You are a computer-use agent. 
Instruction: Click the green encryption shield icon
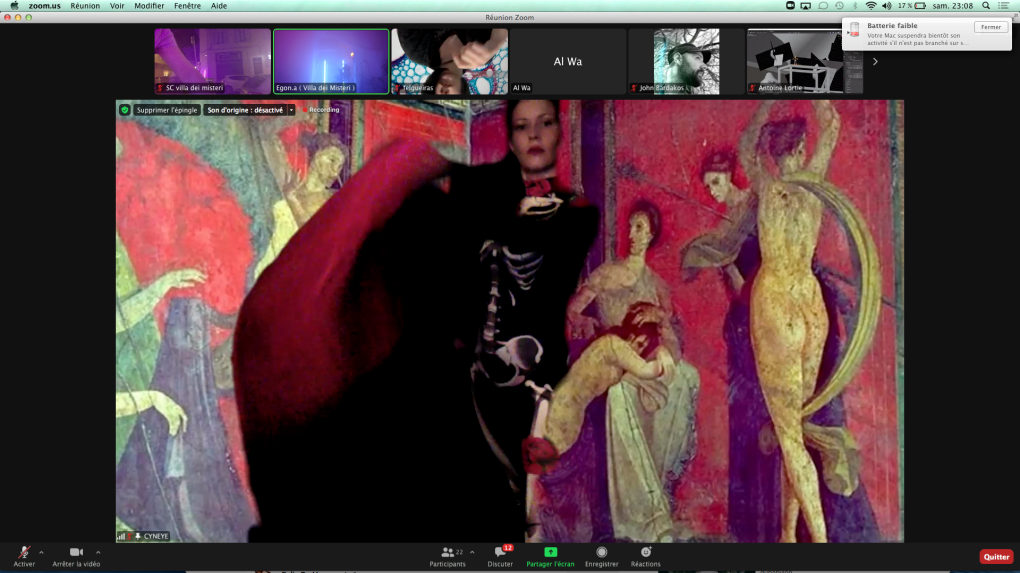point(125,110)
